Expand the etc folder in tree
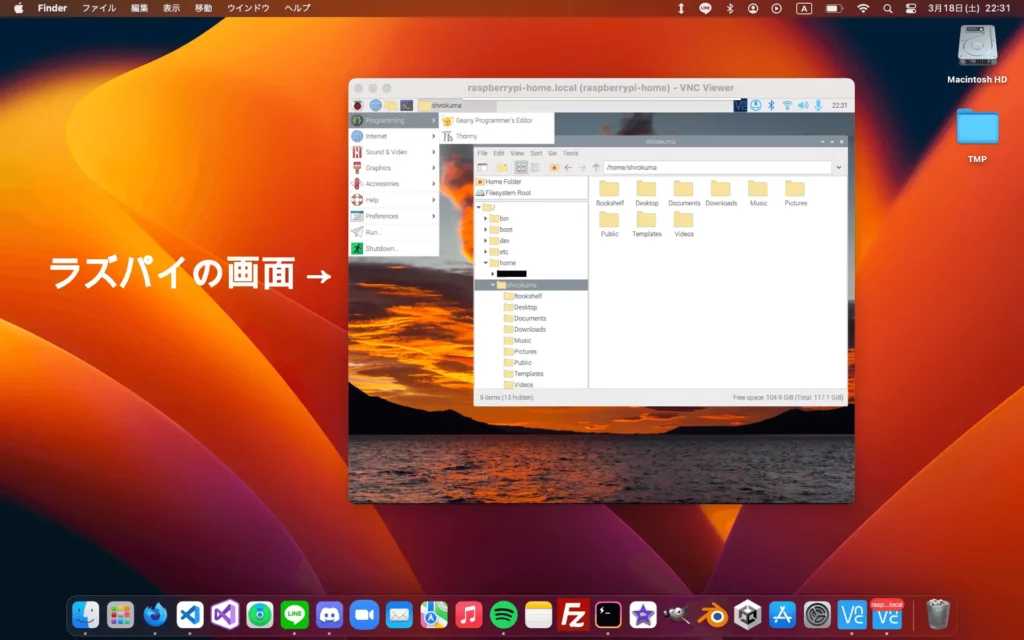The height and width of the screenshot is (640, 1024). pos(485,252)
